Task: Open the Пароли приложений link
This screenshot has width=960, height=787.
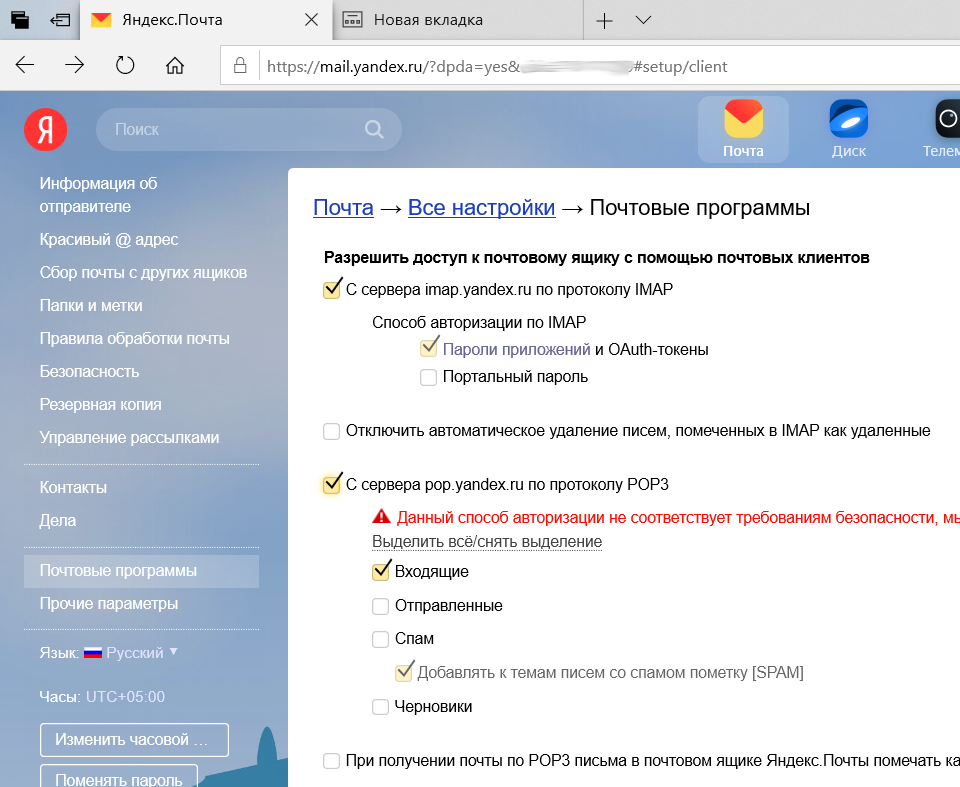Action: click(x=516, y=350)
